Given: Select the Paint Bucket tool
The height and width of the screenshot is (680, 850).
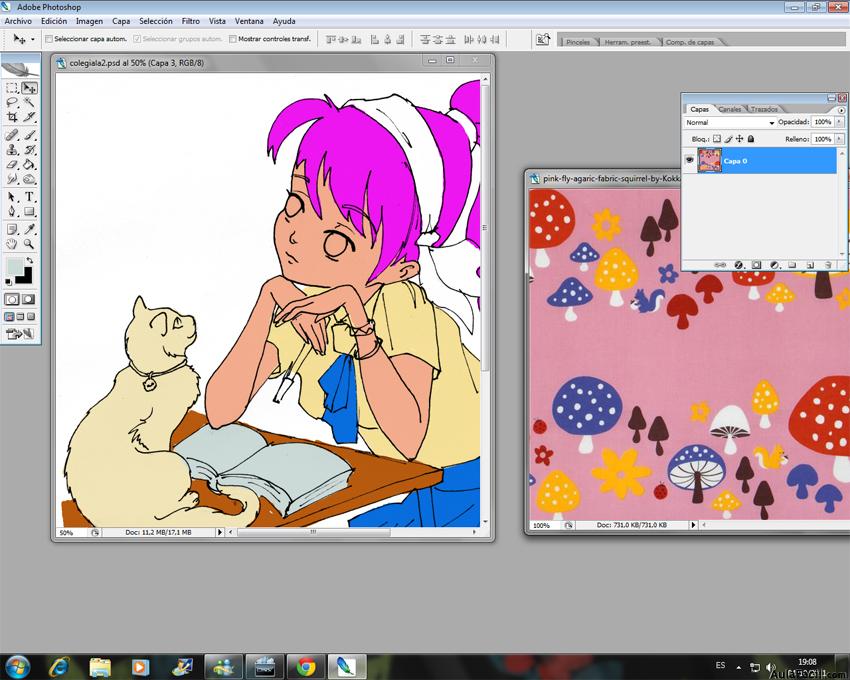Looking at the screenshot, I should pos(29,164).
